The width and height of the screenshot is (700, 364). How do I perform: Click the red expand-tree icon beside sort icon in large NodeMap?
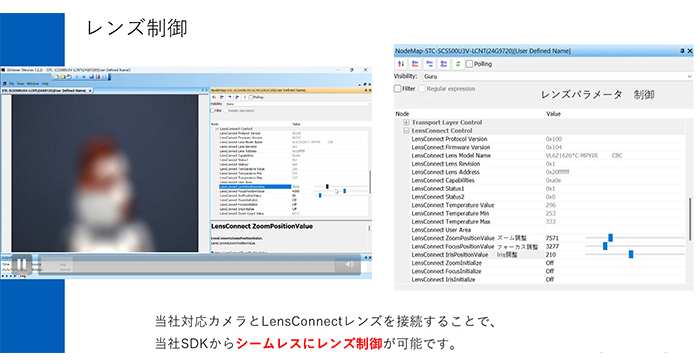click(415, 64)
